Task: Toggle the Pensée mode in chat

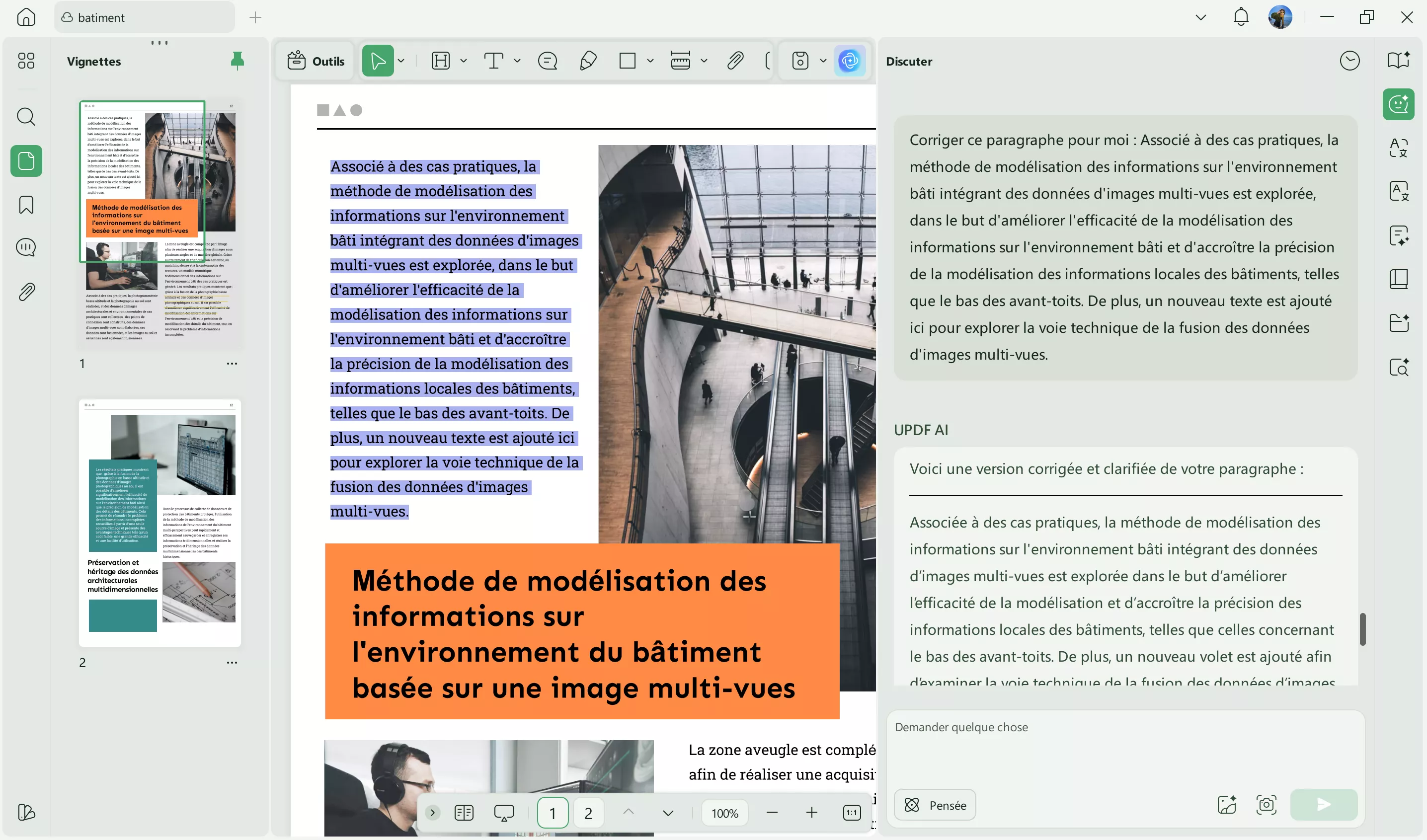Action: pyautogui.click(x=934, y=804)
